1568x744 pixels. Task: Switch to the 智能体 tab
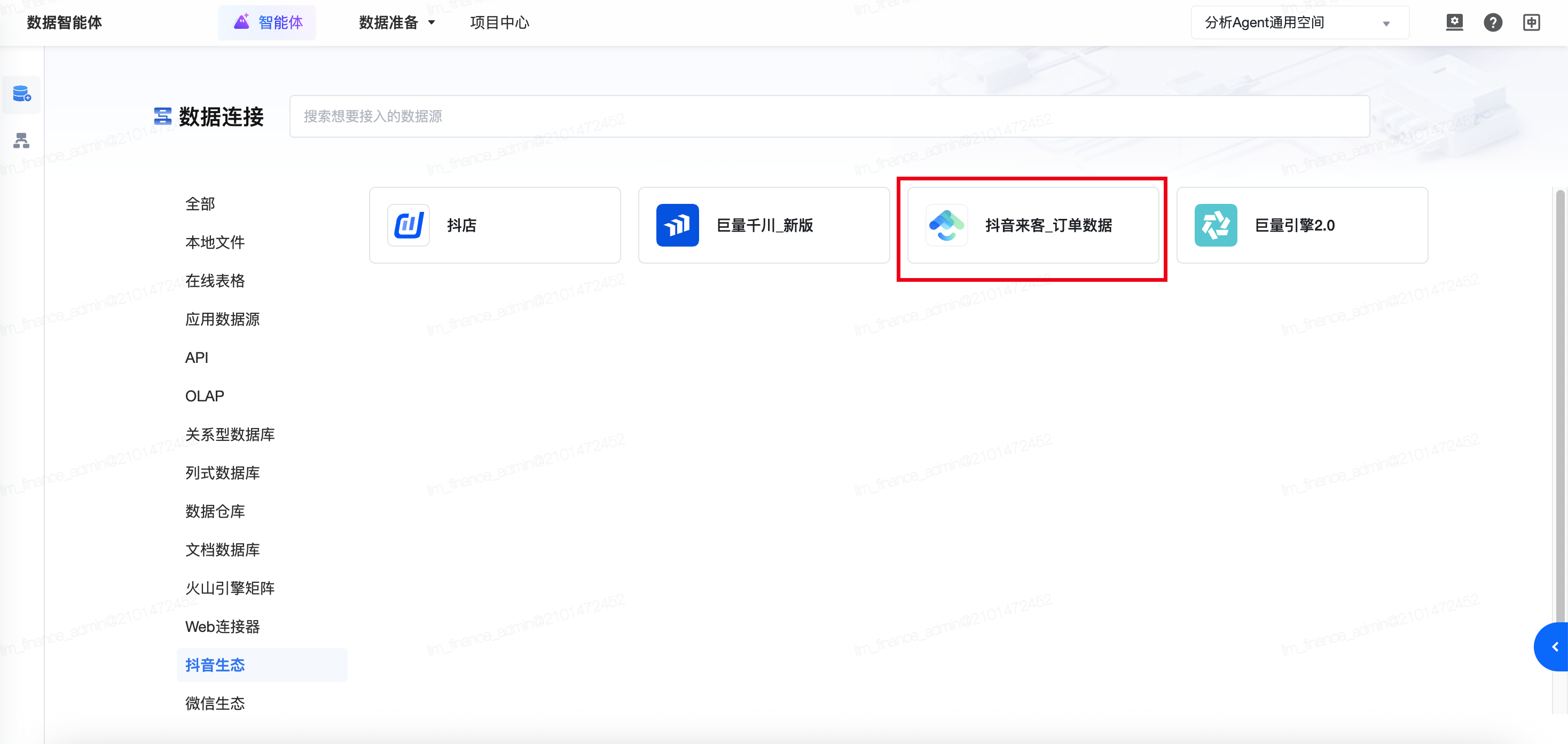click(267, 22)
